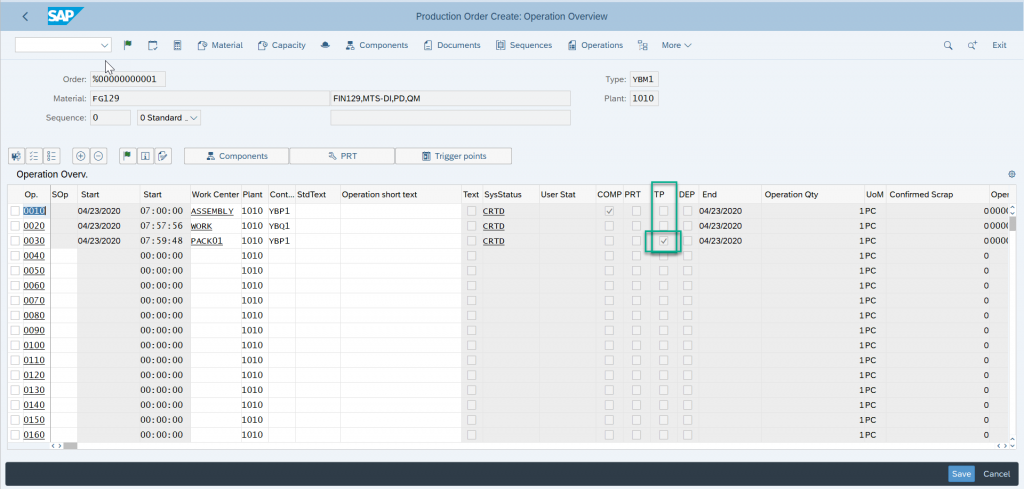The image size is (1024, 489).
Task: Open operation 0020 link
Action: [35, 226]
